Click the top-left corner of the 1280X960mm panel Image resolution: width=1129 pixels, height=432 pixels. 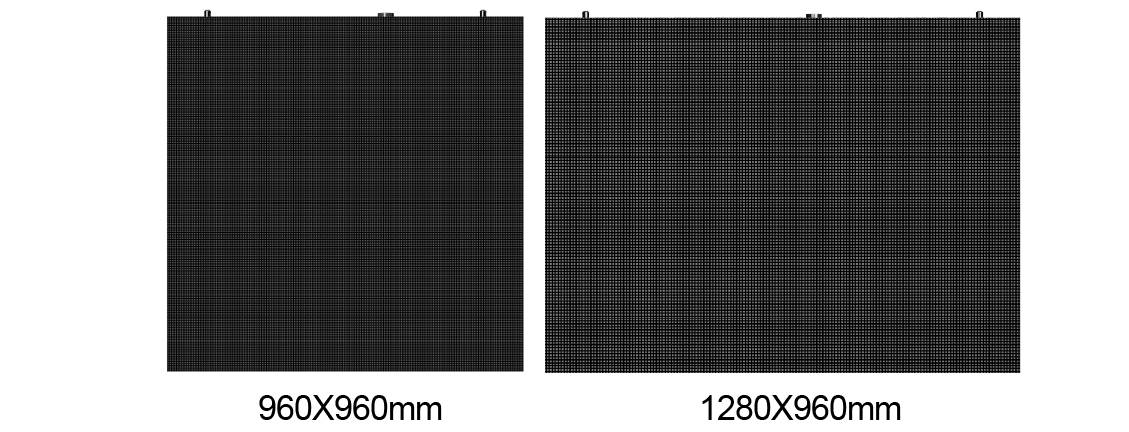[x=547, y=20]
